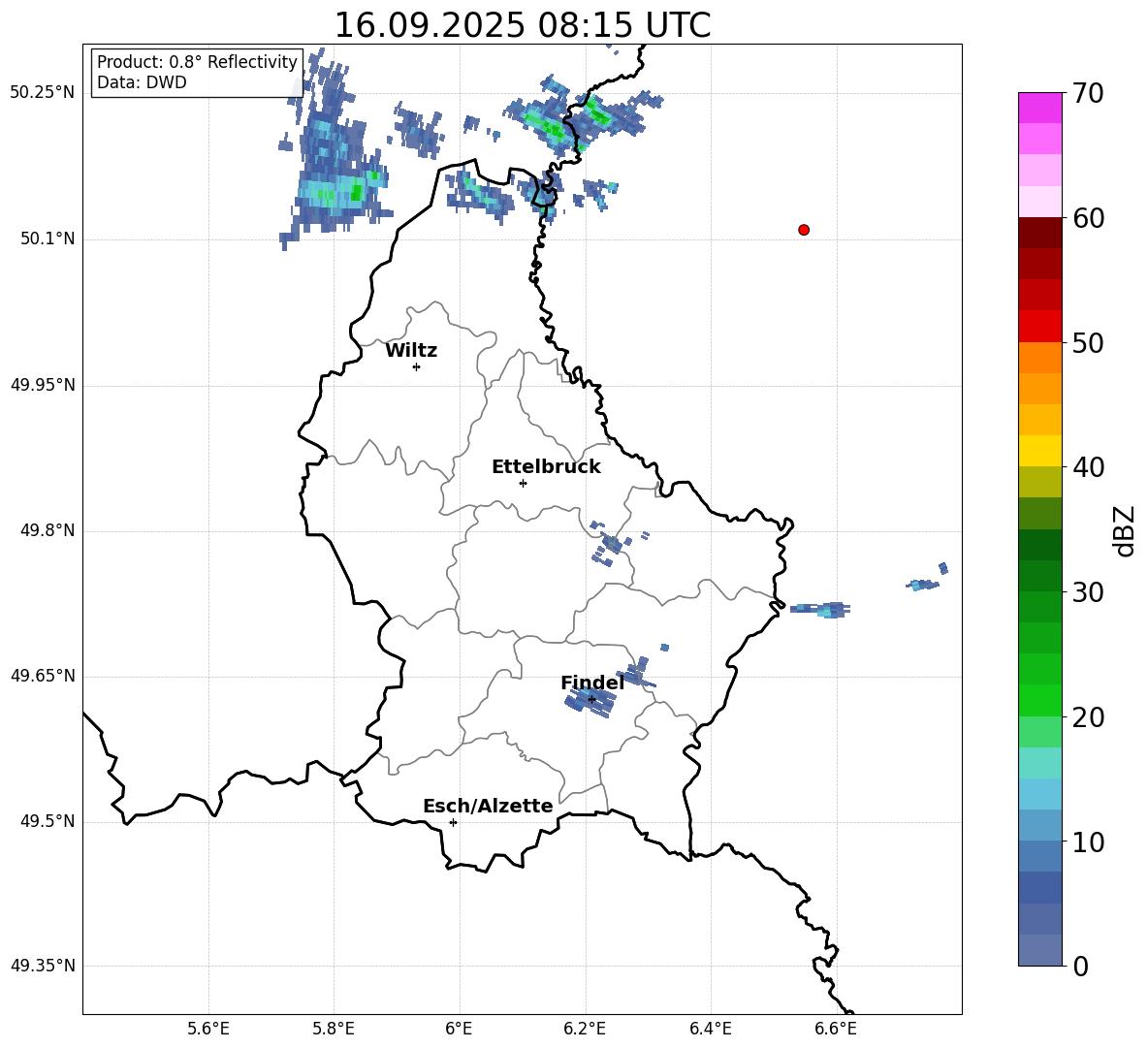
Task: Click the 49.5°N latitude label
Action: (47, 822)
